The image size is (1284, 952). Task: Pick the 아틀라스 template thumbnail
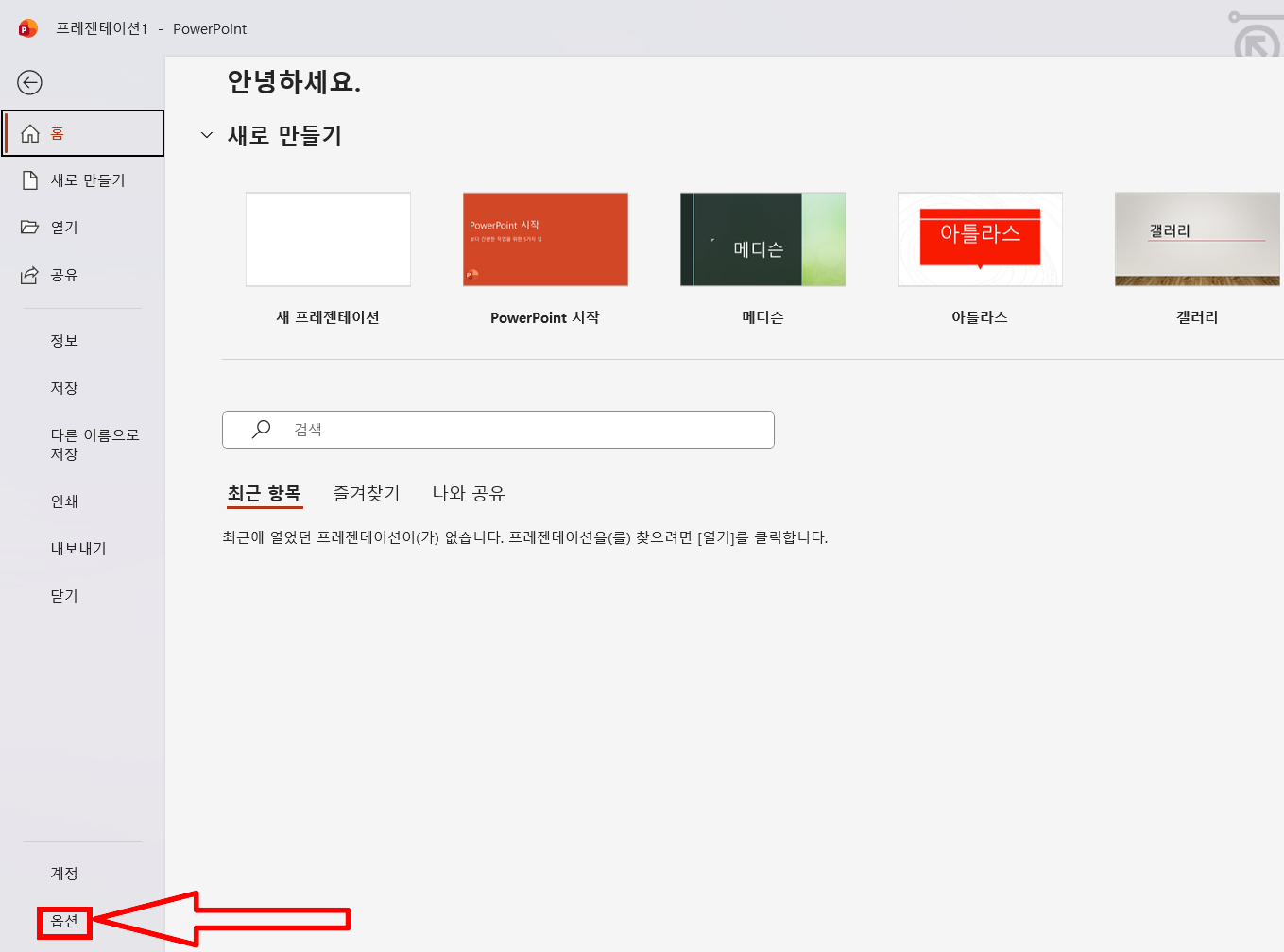pos(980,239)
